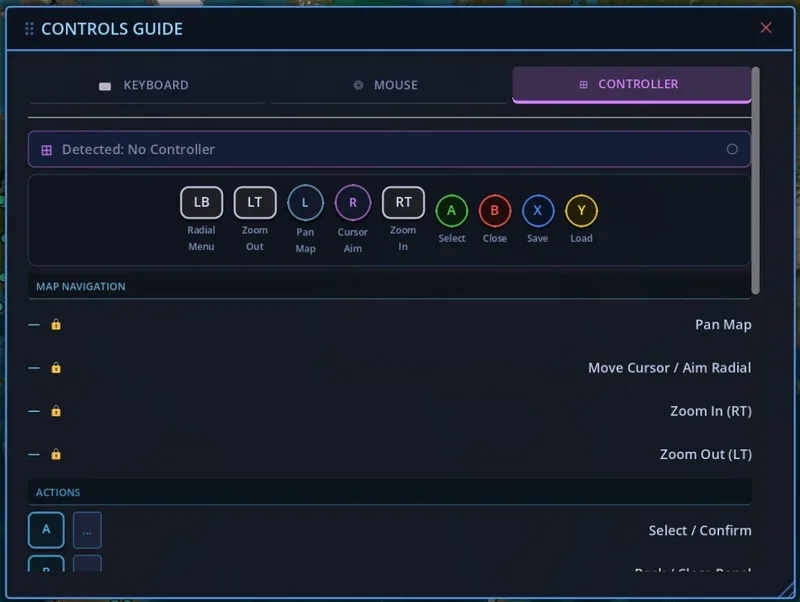Collapse the Map Navigation section
Screen dimensions: 800x602
[80, 286]
